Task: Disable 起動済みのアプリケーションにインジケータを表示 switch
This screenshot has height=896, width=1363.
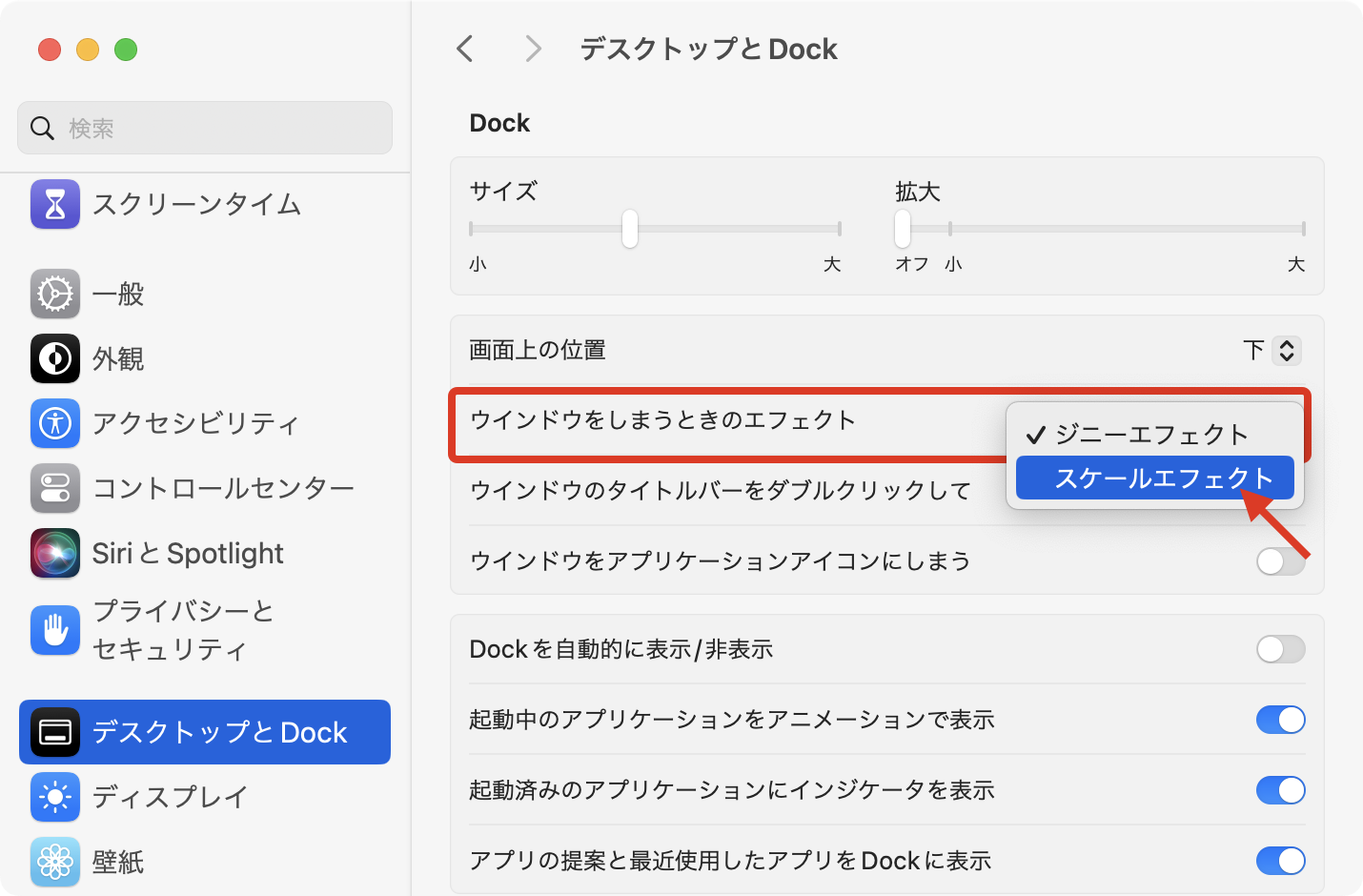Action: [x=1280, y=790]
